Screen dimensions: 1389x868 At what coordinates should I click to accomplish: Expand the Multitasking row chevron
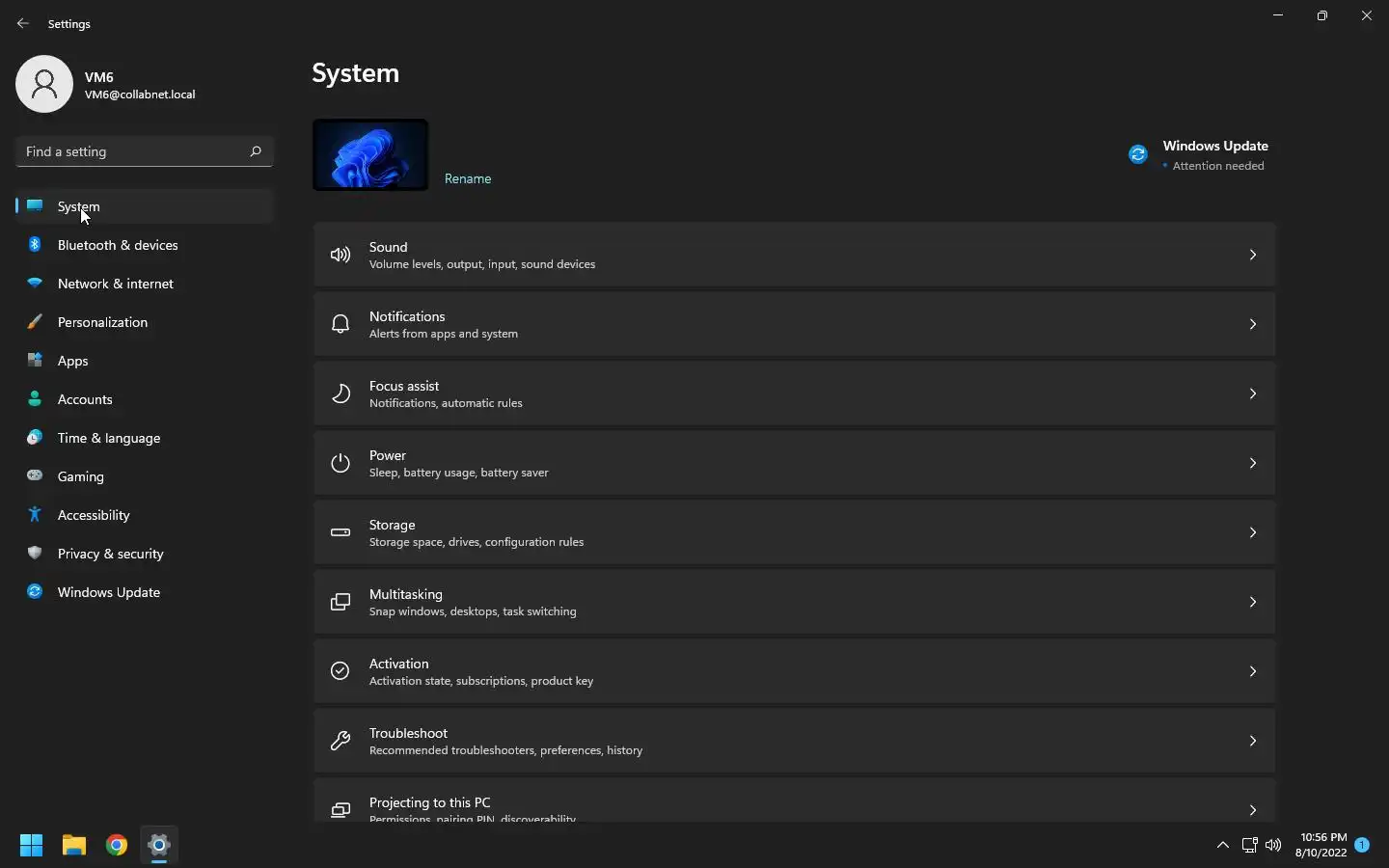(1253, 602)
